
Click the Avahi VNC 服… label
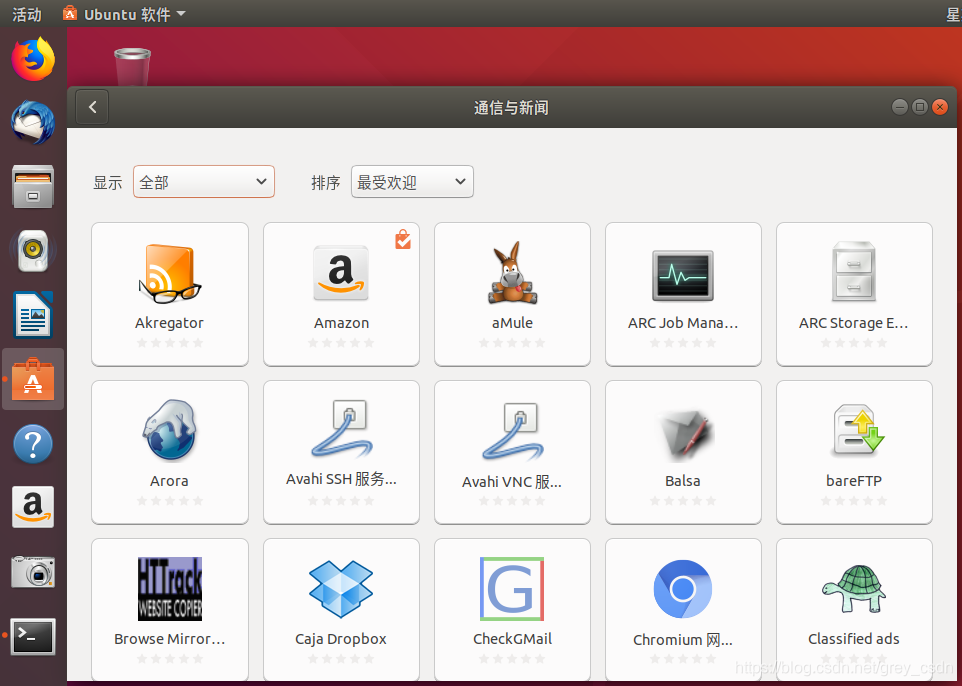point(512,482)
